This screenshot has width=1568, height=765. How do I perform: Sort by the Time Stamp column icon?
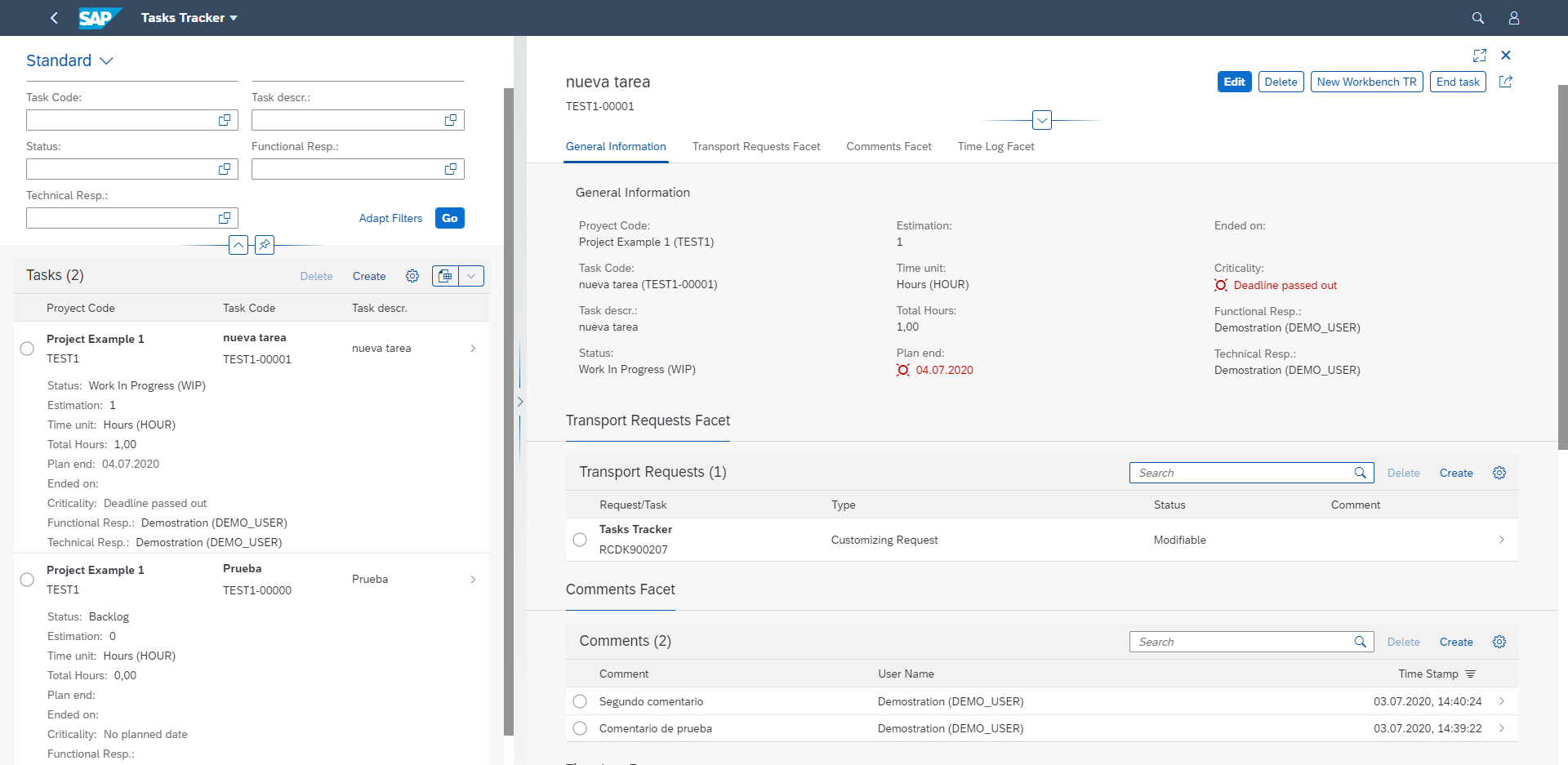point(1471,674)
